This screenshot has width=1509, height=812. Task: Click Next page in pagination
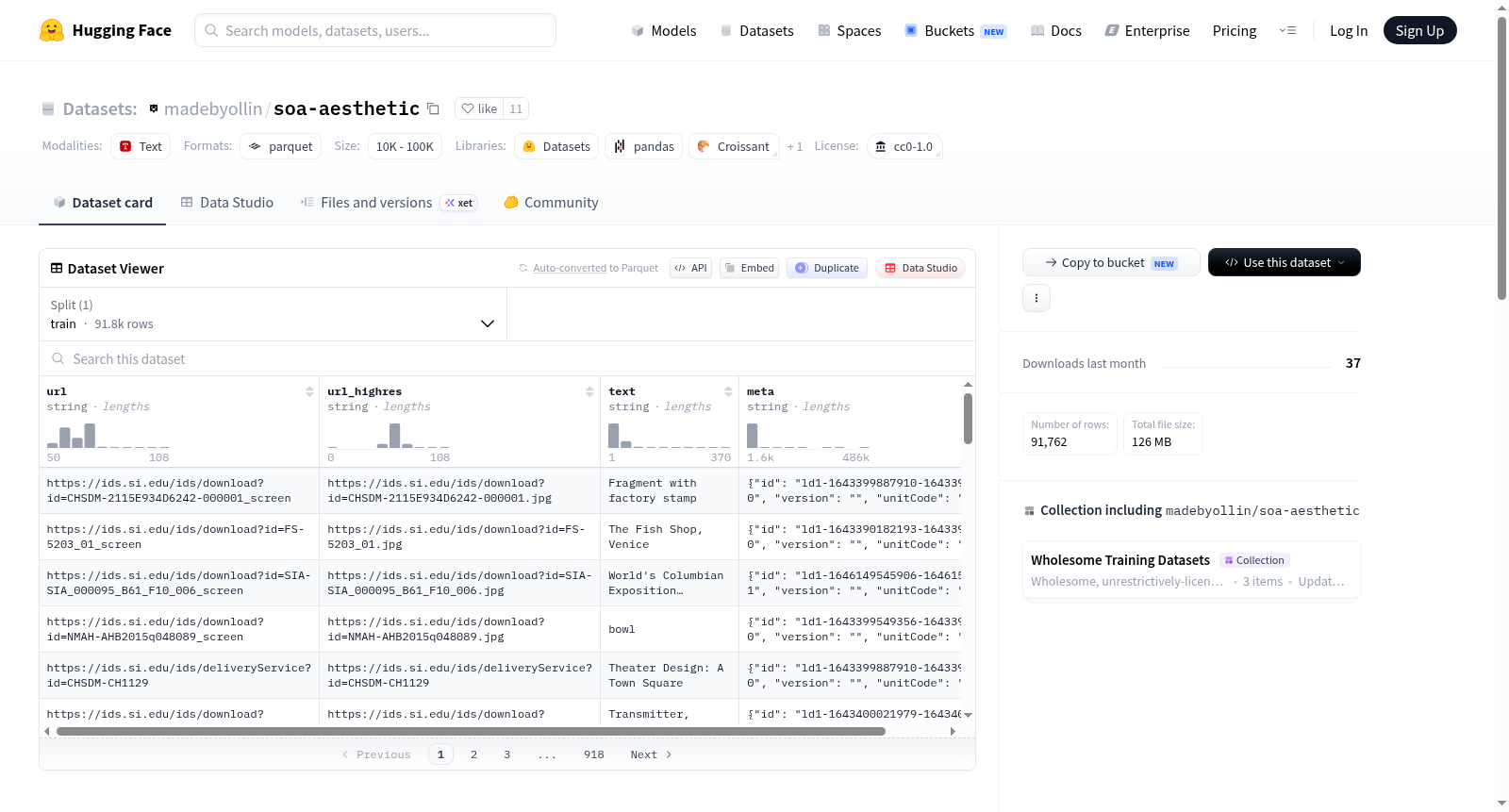point(651,754)
